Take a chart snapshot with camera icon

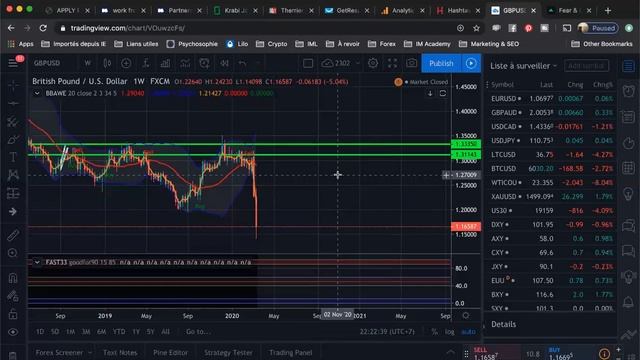point(411,63)
